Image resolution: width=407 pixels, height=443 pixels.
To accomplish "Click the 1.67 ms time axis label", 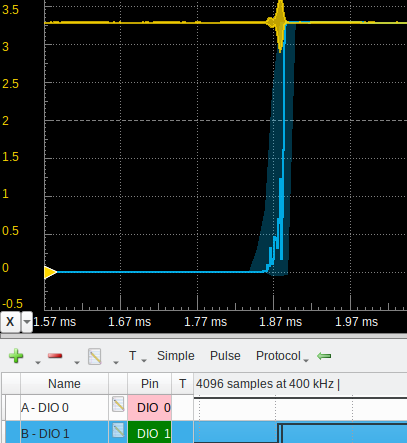I will click(x=130, y=322).
